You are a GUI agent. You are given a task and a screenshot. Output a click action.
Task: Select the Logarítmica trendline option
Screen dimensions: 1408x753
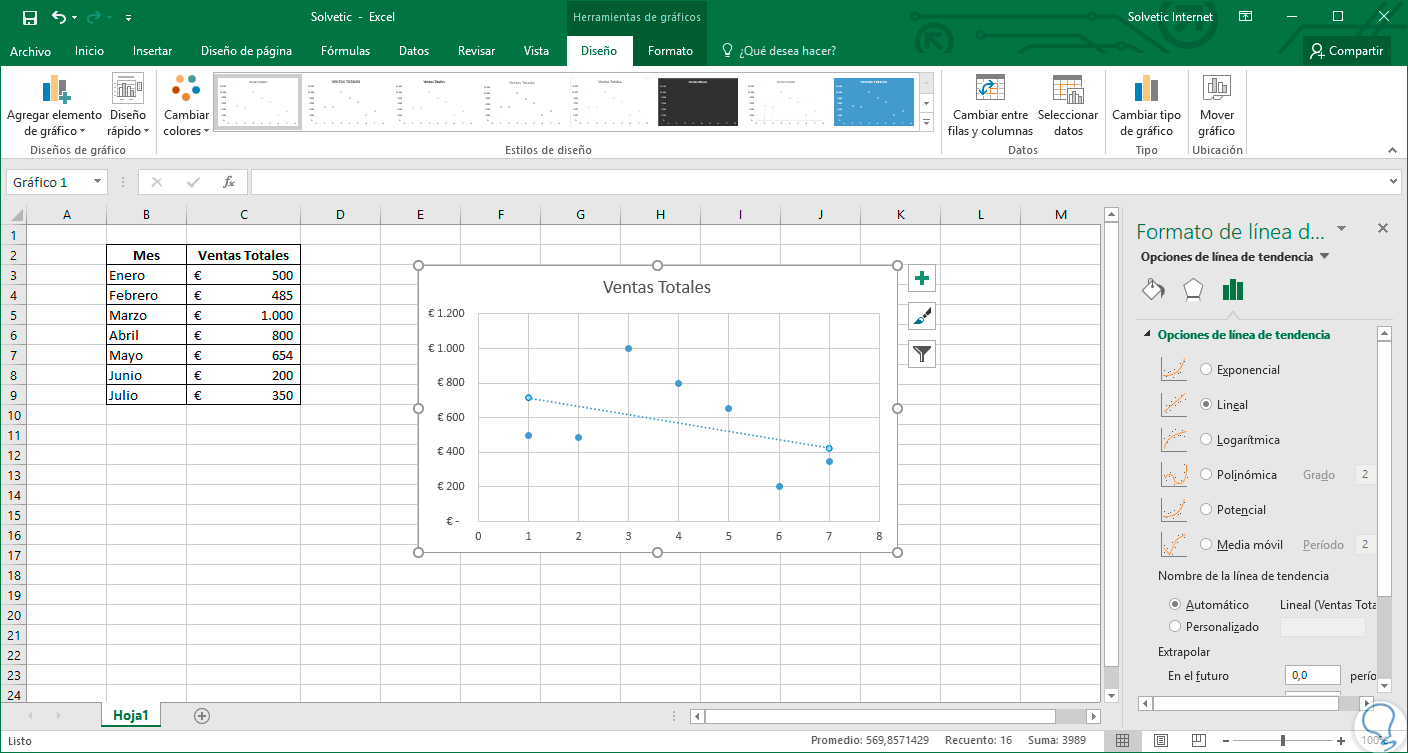click(x=1206, y=439)
